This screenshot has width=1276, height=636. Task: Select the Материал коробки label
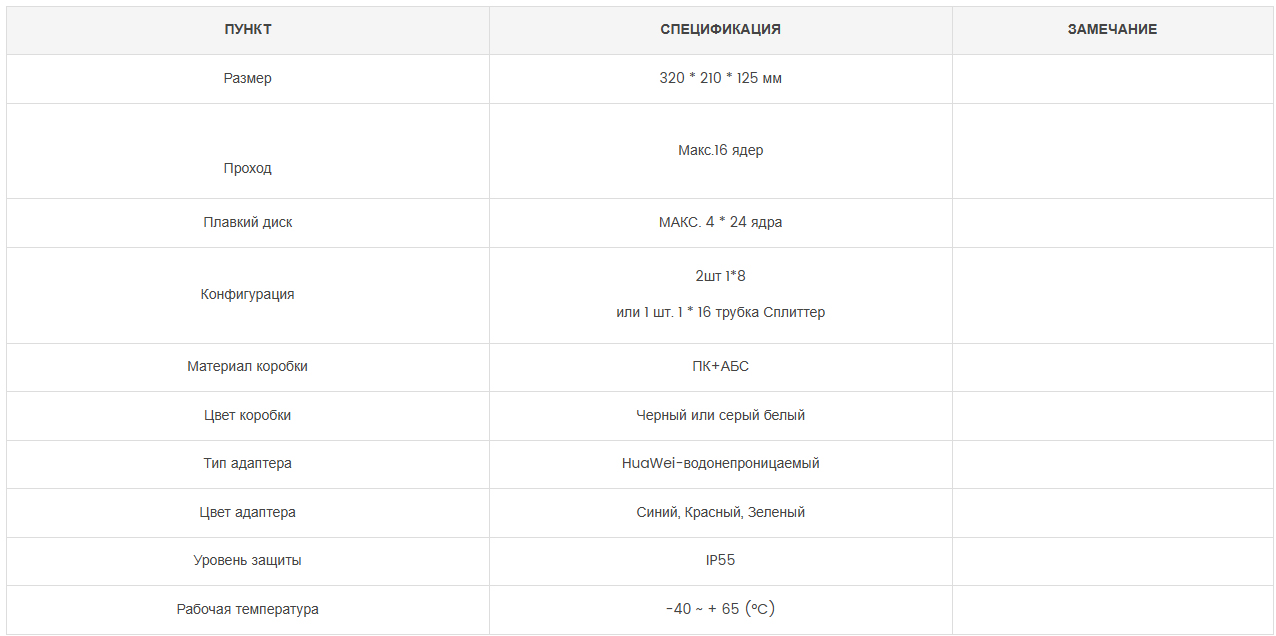click(247, 366)
